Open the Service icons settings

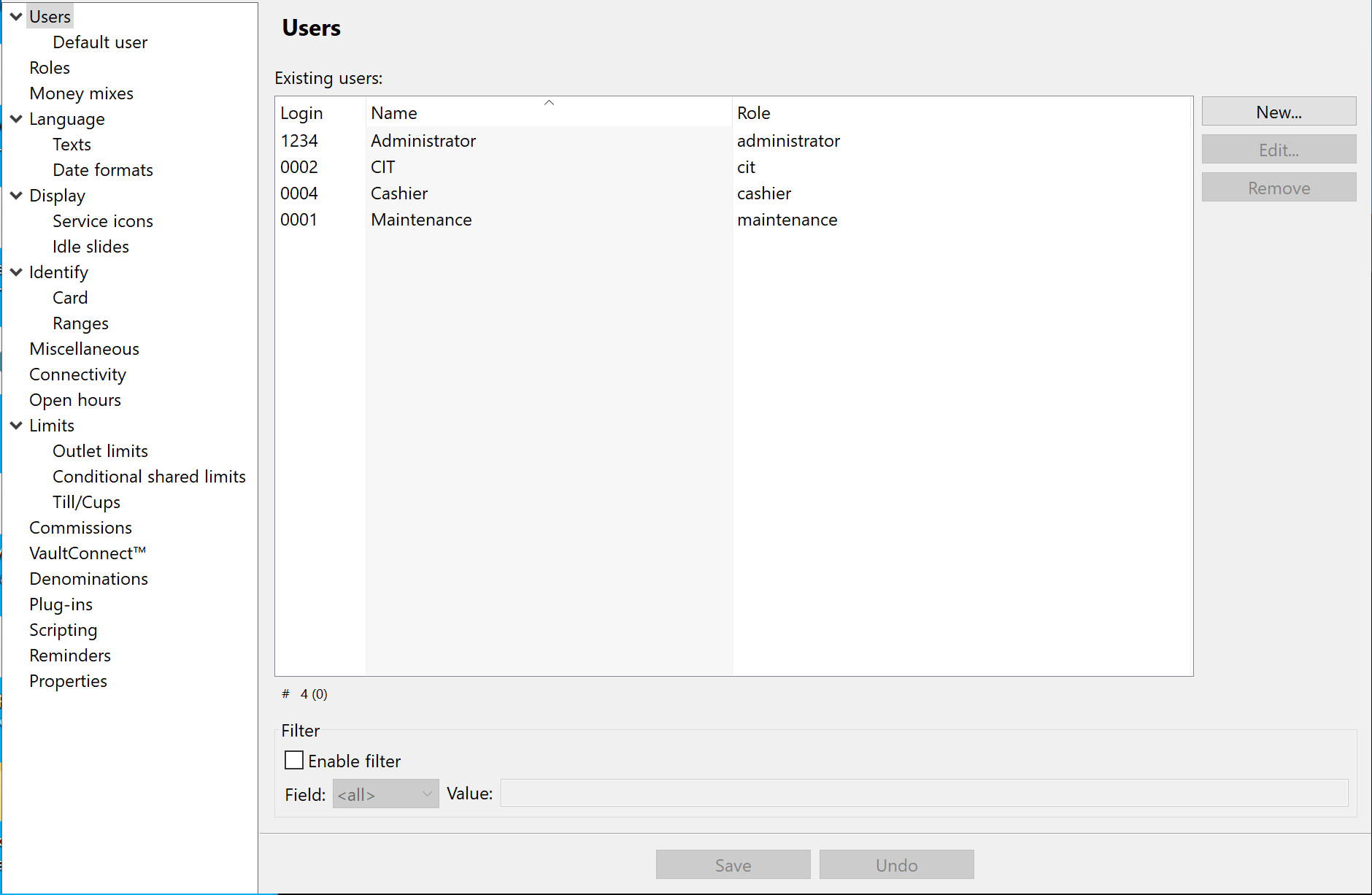(102, 220)
